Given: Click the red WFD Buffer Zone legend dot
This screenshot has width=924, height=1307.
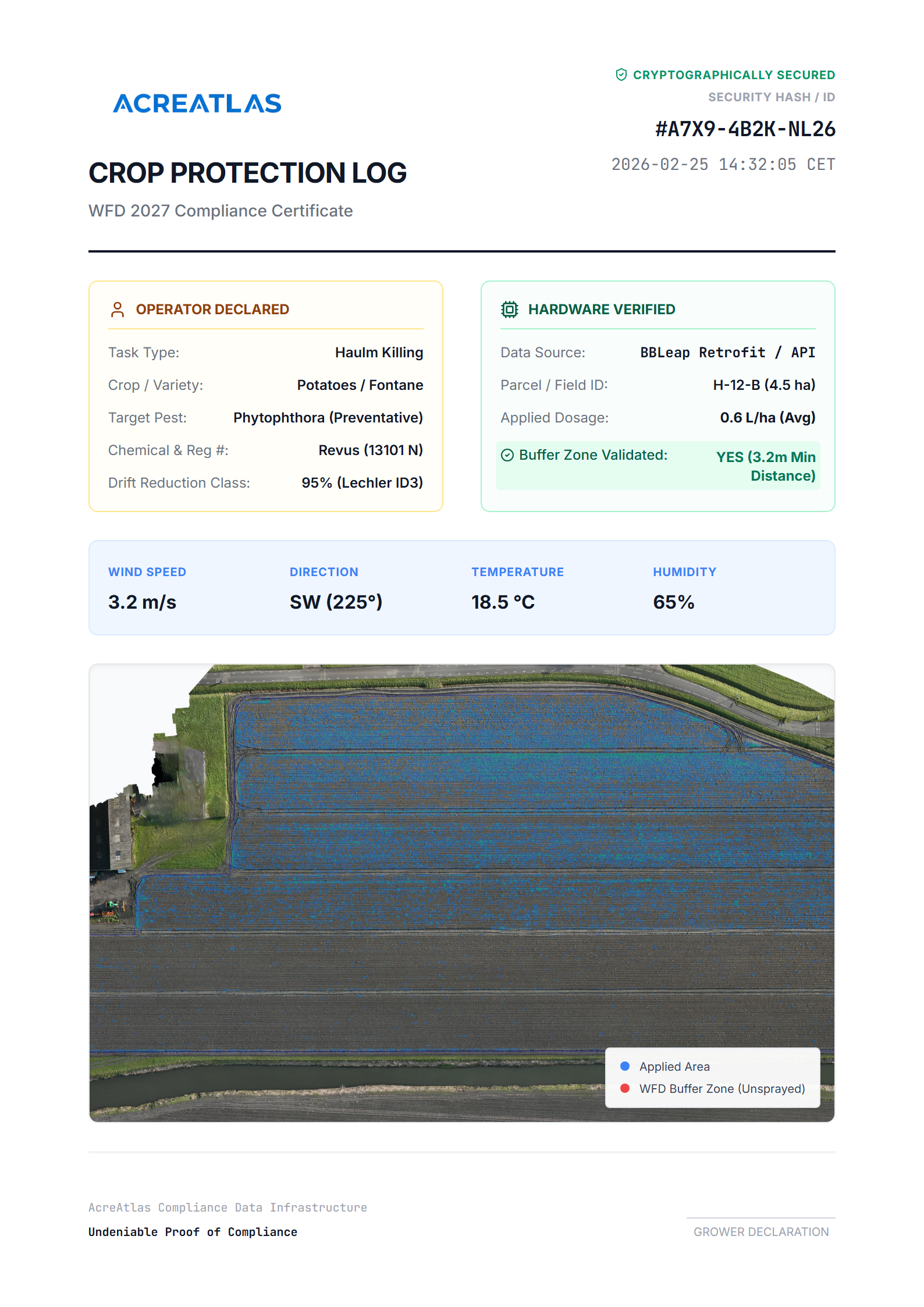Looking at the screenshot, I should tap(625, 1088).
